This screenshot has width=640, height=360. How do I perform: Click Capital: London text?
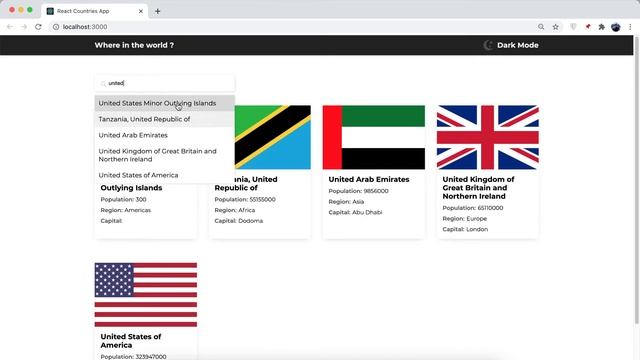click(x=465, y=229)
